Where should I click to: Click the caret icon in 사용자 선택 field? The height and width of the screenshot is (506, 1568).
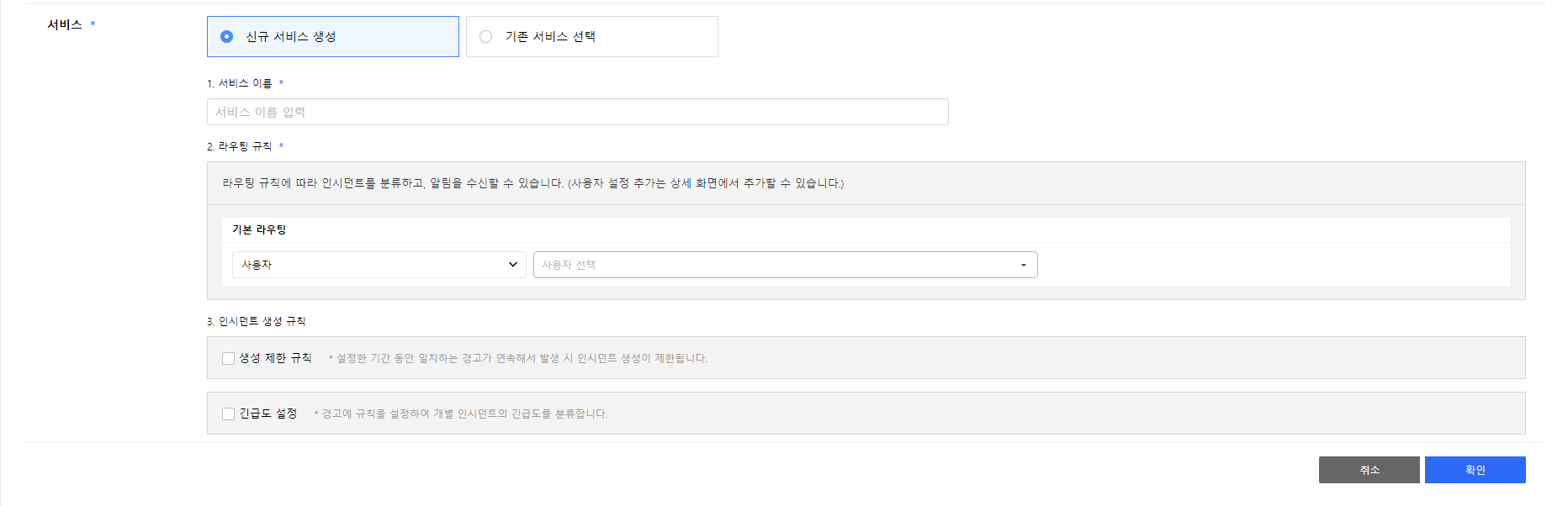tap(1023, 266)
